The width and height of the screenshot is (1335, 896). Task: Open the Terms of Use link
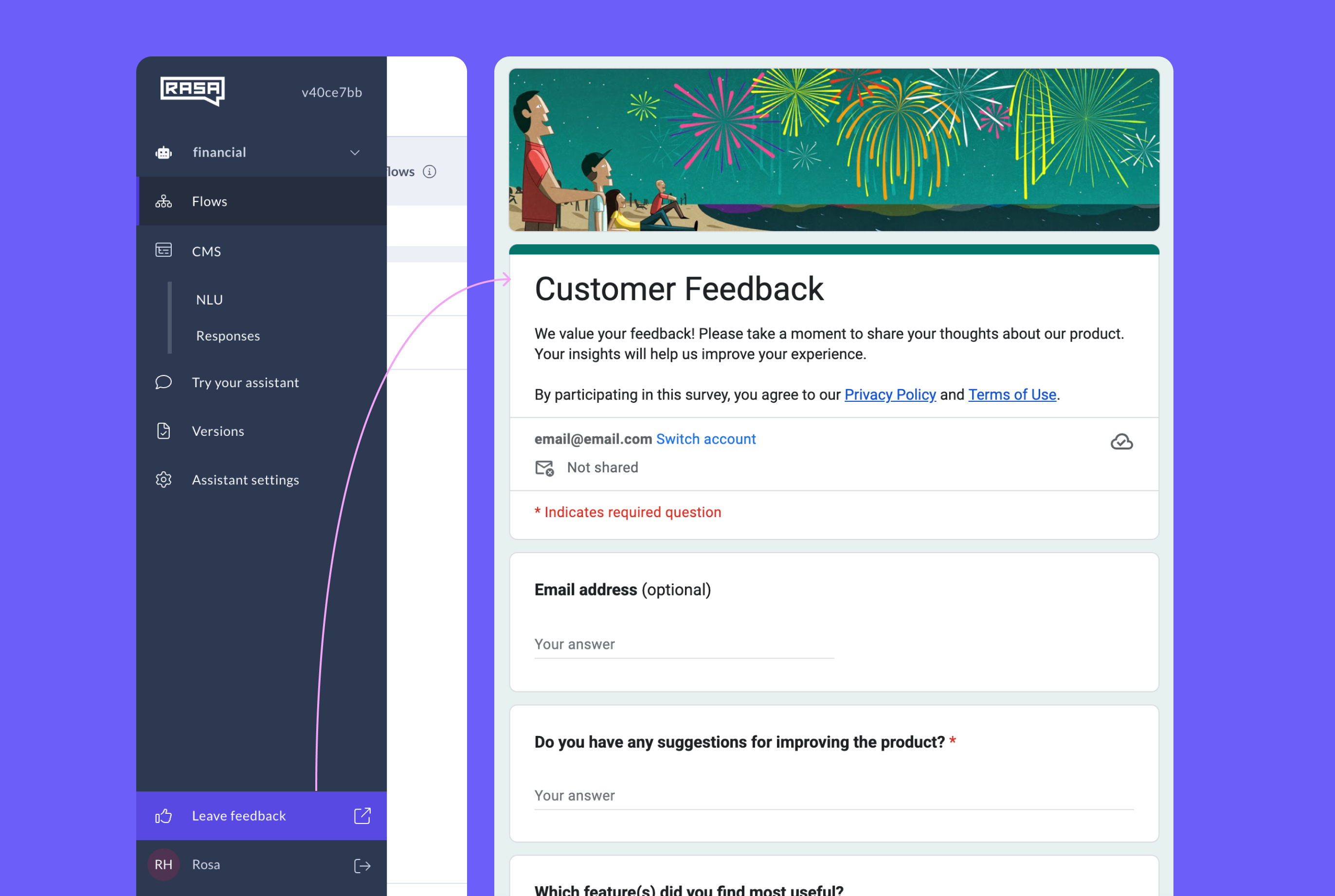1011,395
